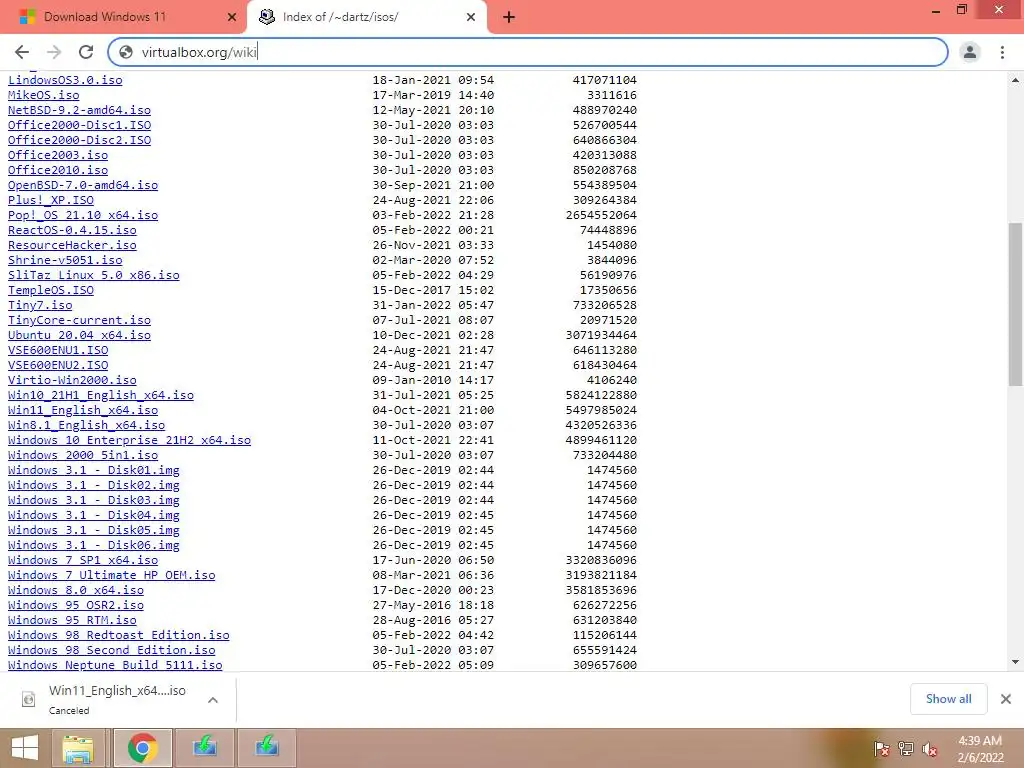This screenshot has height=768, width=1024.
Task: Click the Chrome icon in the taskbar
Action: click(x=142, y=748)
